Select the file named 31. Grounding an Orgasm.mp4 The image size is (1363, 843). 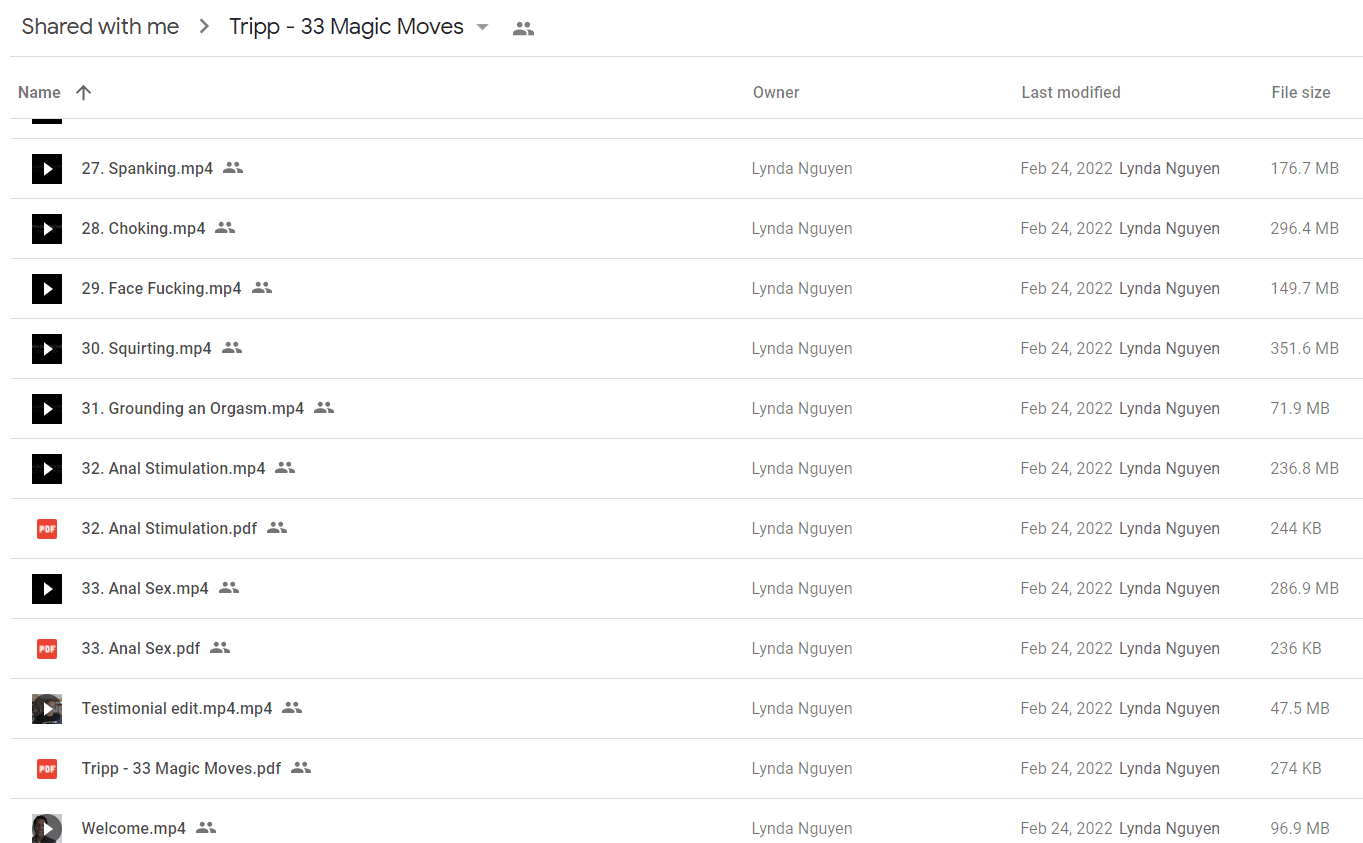pos(193,408)
